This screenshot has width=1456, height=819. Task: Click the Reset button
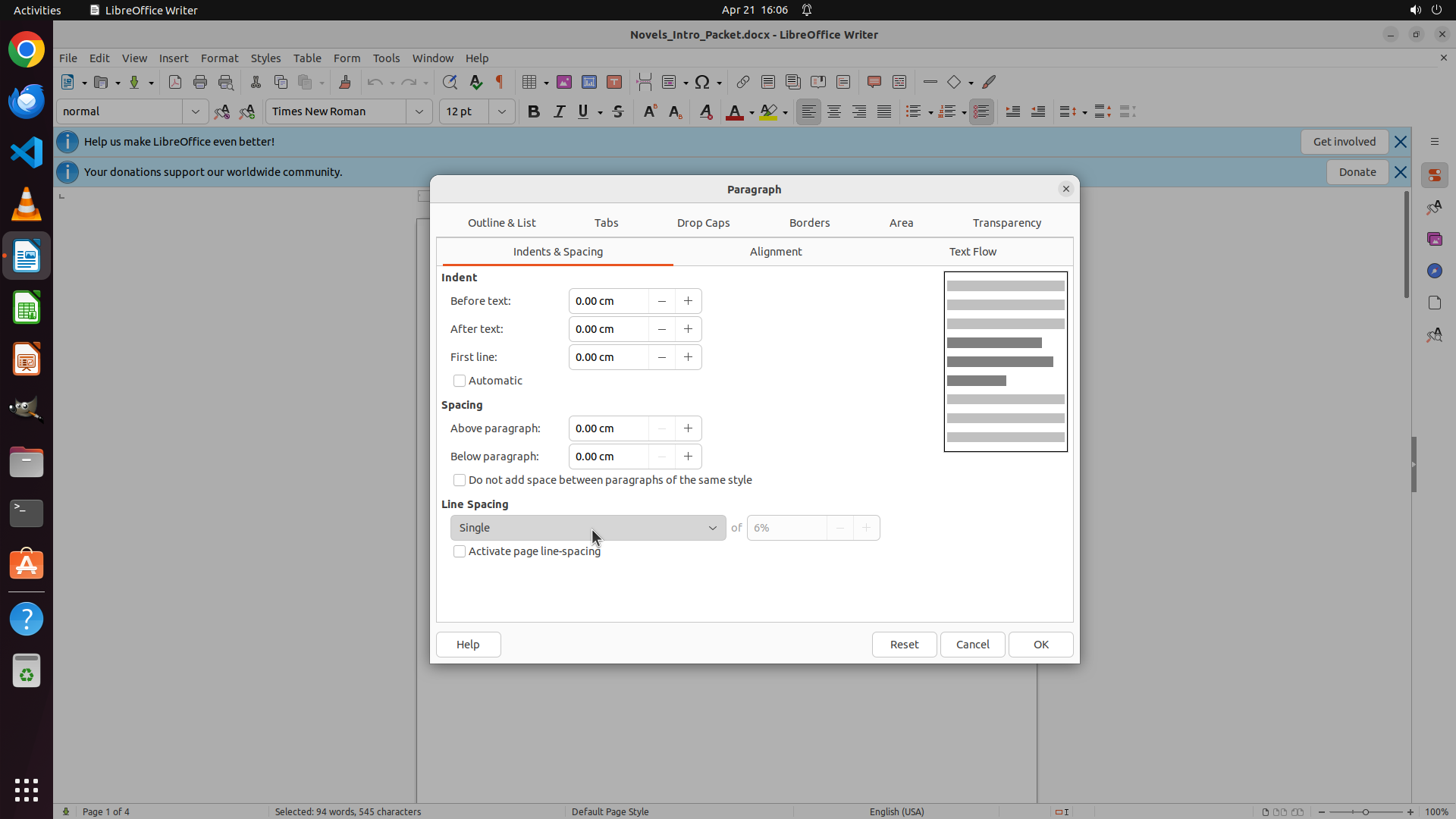click(x=904, y=644)
